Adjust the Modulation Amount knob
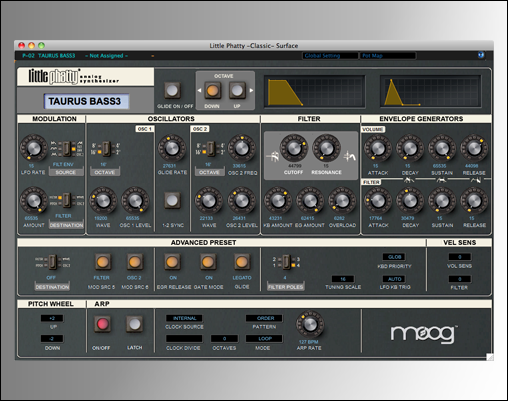508x401 pixels. coord(33,200)
